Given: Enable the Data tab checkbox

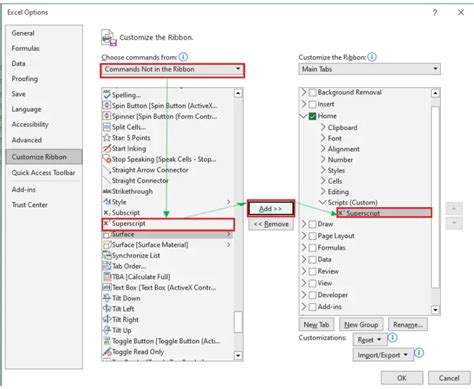Looking at the screenshot, I should click(x=312, y=260).
